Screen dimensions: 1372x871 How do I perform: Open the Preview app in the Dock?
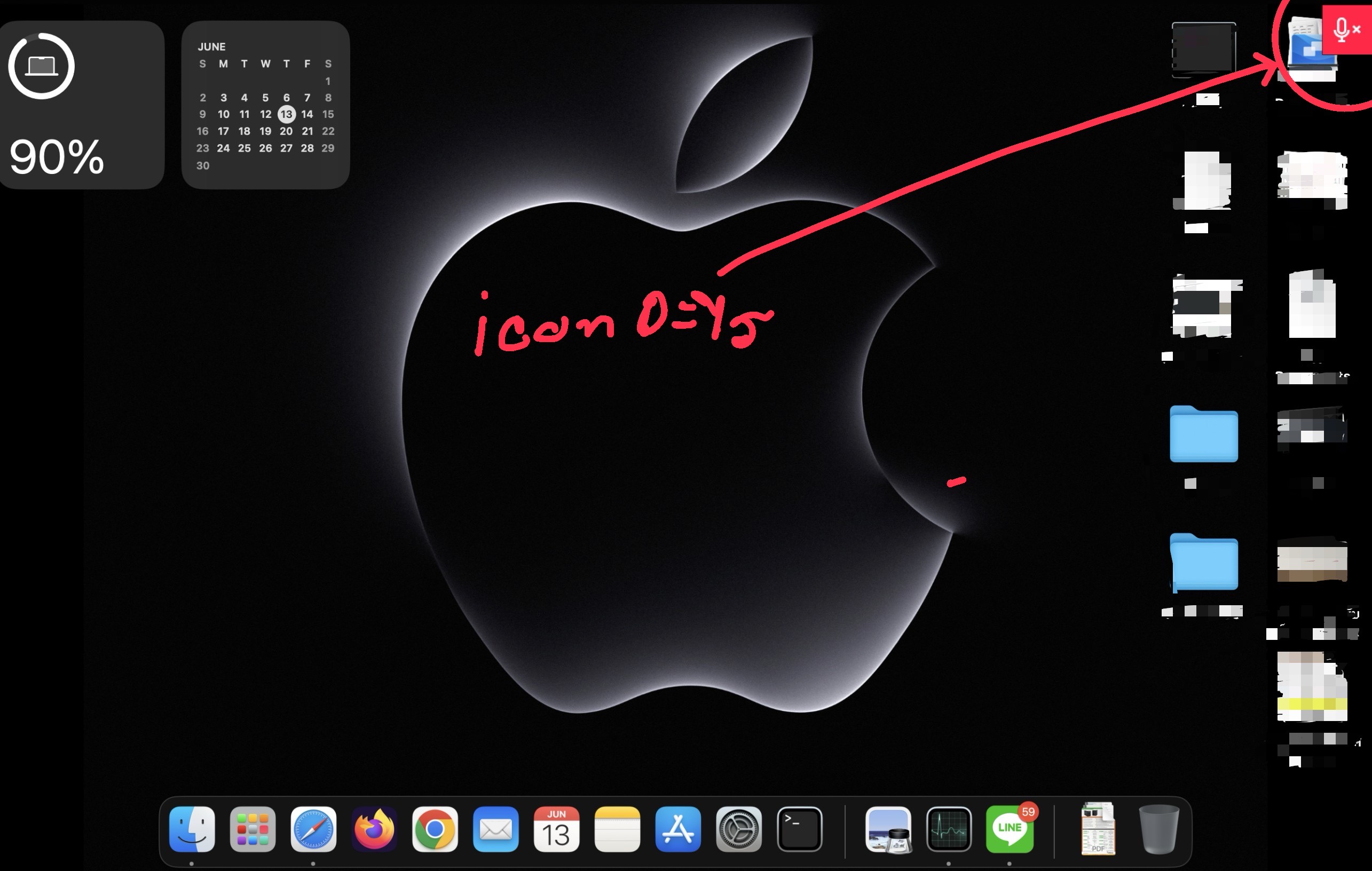pyautogui.click(x=888, y=830)
